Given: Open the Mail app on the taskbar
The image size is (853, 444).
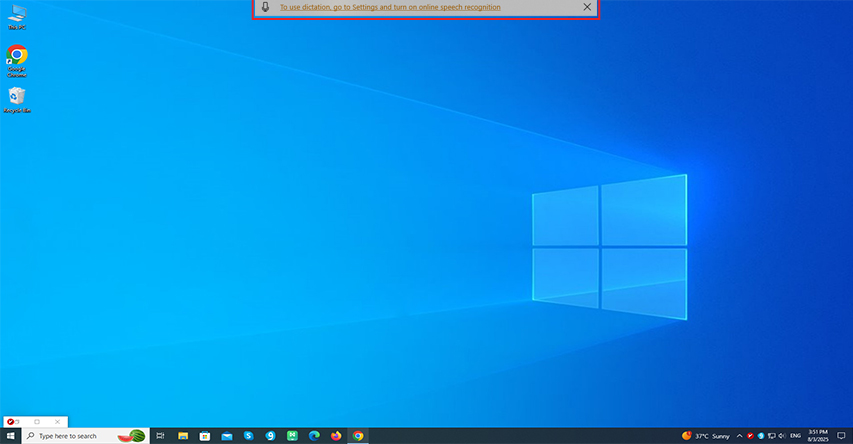Looking at the screenshot, I should pyautogui.click(x=227, y=436).
